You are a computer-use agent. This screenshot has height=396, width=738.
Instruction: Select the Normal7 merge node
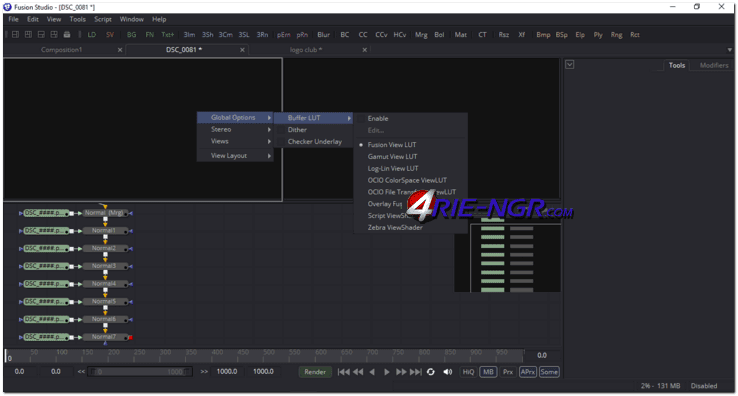coord(104,337)
